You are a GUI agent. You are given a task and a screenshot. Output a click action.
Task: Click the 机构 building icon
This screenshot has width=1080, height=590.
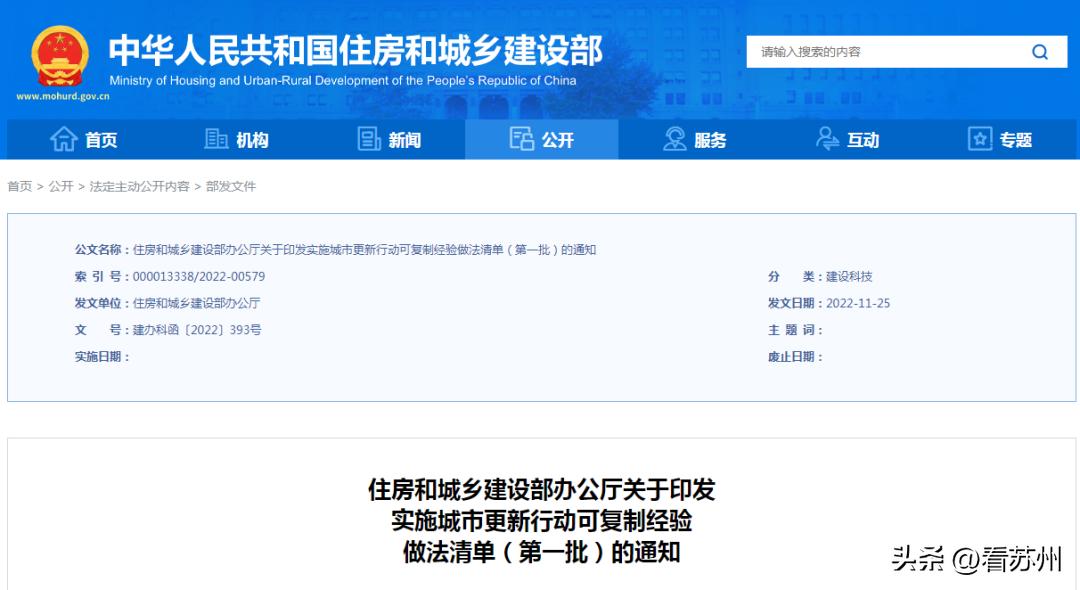tap(216, 140)
